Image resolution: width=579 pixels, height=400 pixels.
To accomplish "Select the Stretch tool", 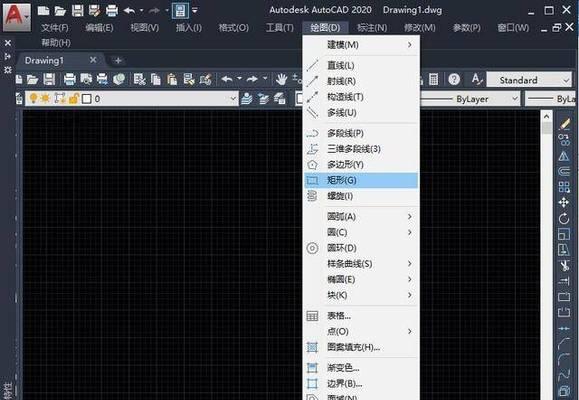I will [x=564, y=250].
